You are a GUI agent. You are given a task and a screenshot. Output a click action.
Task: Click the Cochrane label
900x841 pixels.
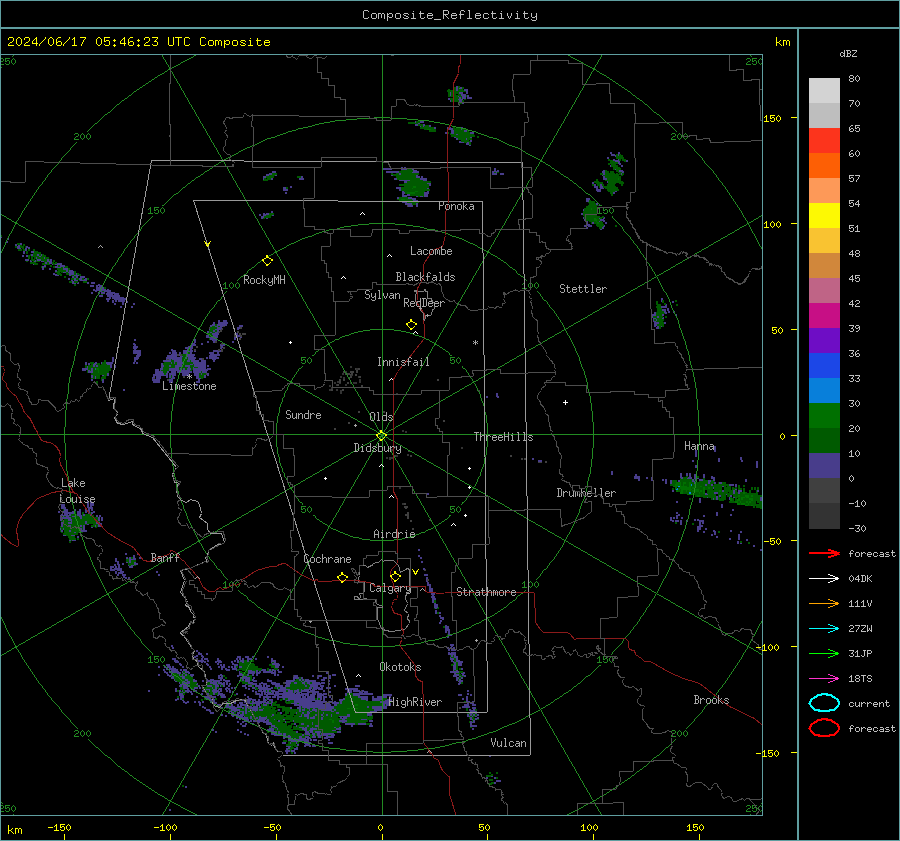(x=327, y=559)
